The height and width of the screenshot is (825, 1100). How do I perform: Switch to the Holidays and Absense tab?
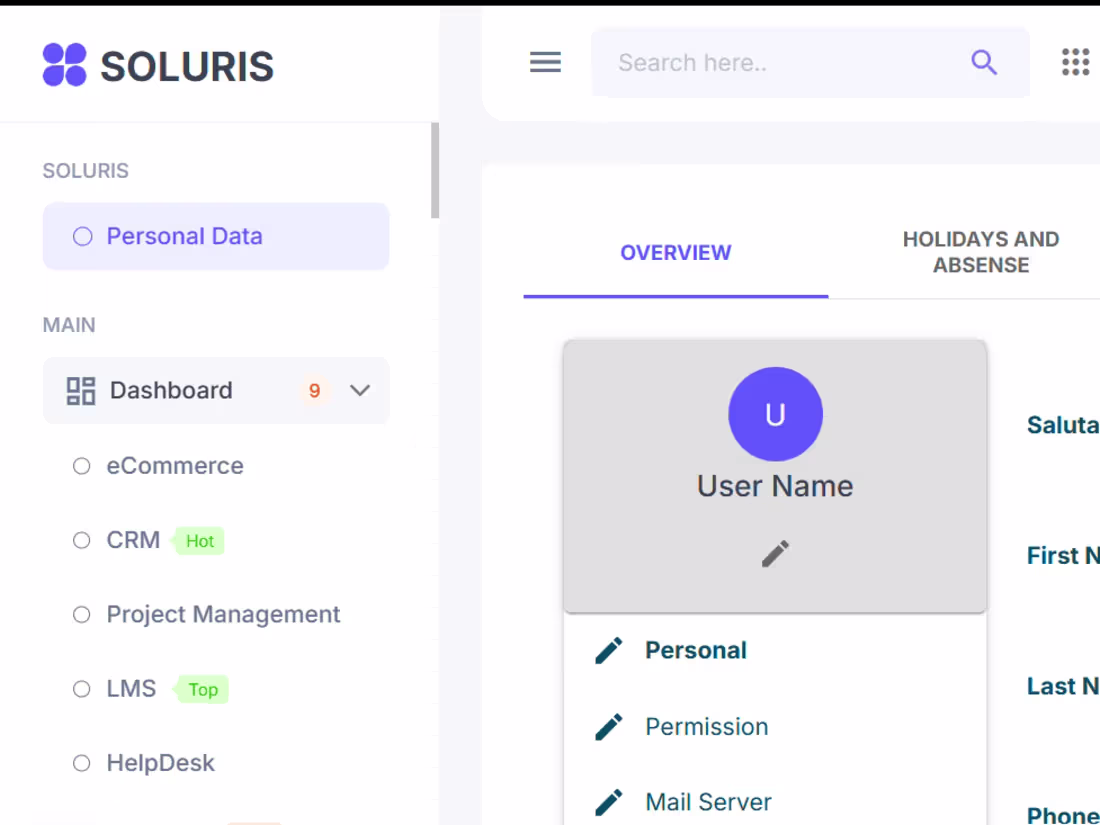click(x=981, y=252)
